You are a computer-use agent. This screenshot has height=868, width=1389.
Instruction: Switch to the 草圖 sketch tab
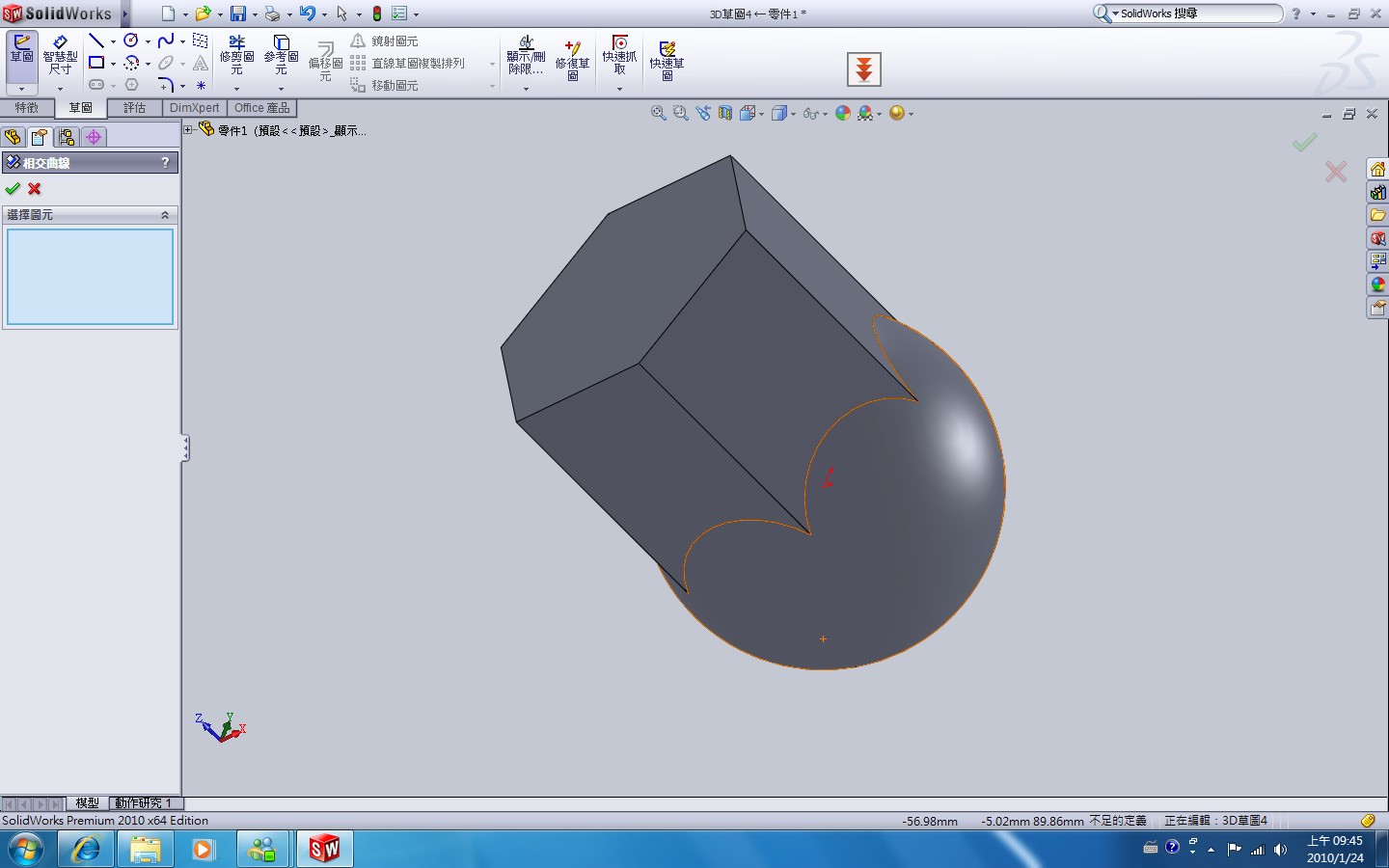click(x=80, y=108)
